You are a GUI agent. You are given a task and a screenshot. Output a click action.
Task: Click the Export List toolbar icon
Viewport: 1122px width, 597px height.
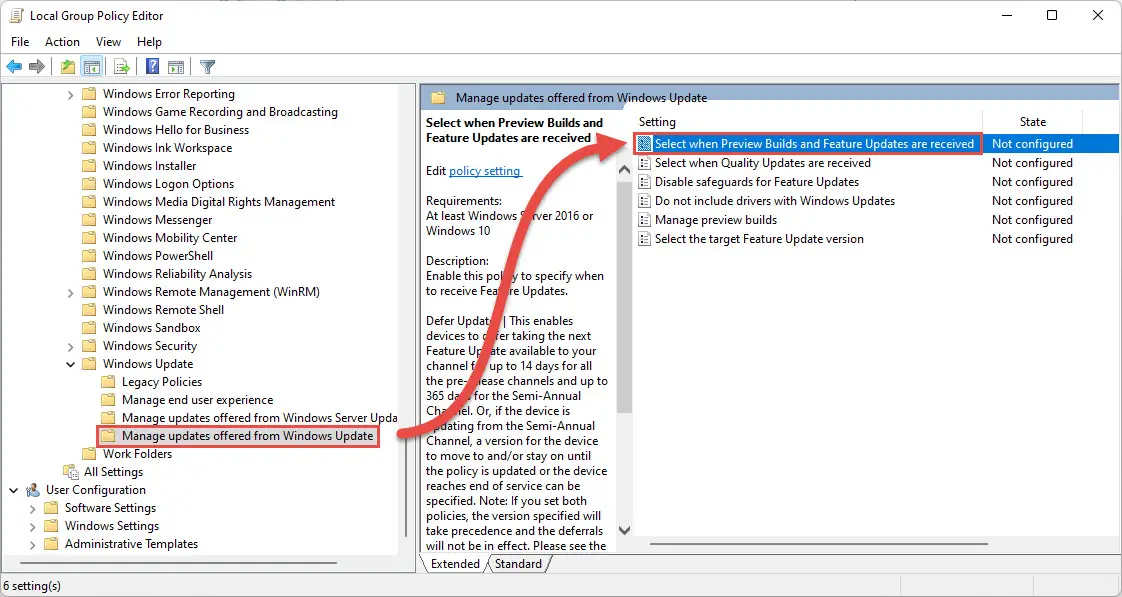coord(122,67)
